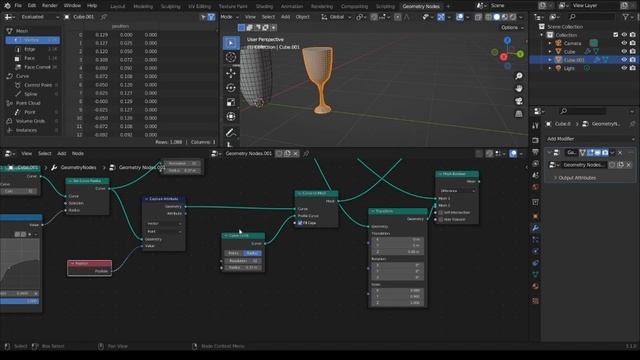Open the Render properties tab icon
Viewport: 640px width, 360px height.
click(536, 140)
